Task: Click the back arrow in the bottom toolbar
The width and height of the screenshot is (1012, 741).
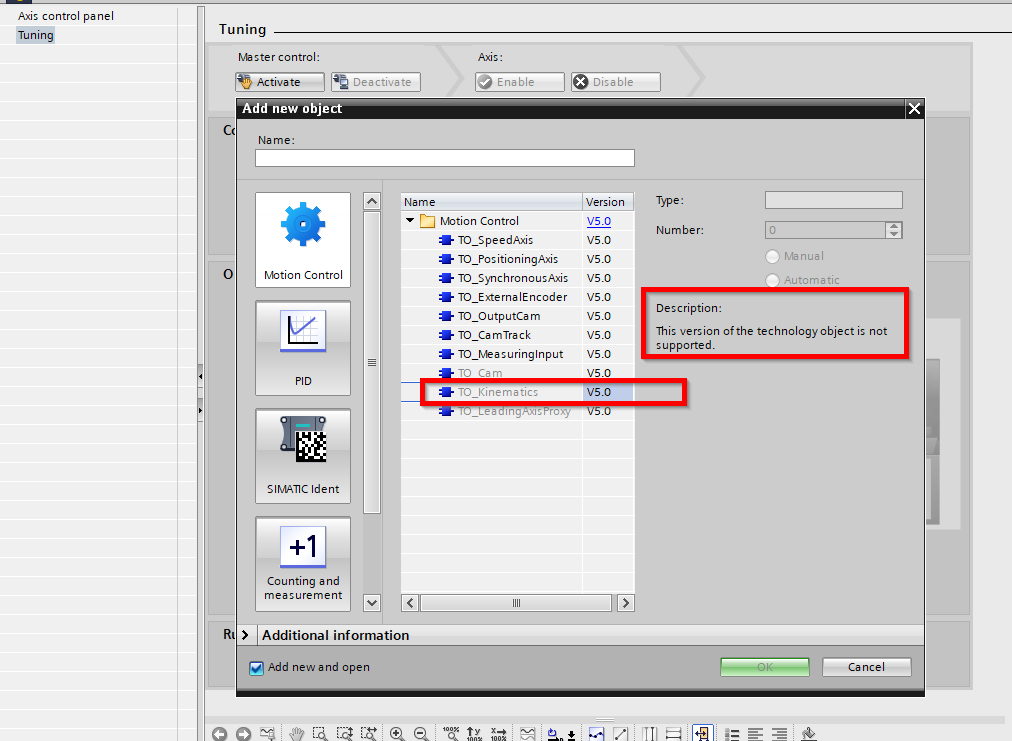Action: (x=219, y=733)
